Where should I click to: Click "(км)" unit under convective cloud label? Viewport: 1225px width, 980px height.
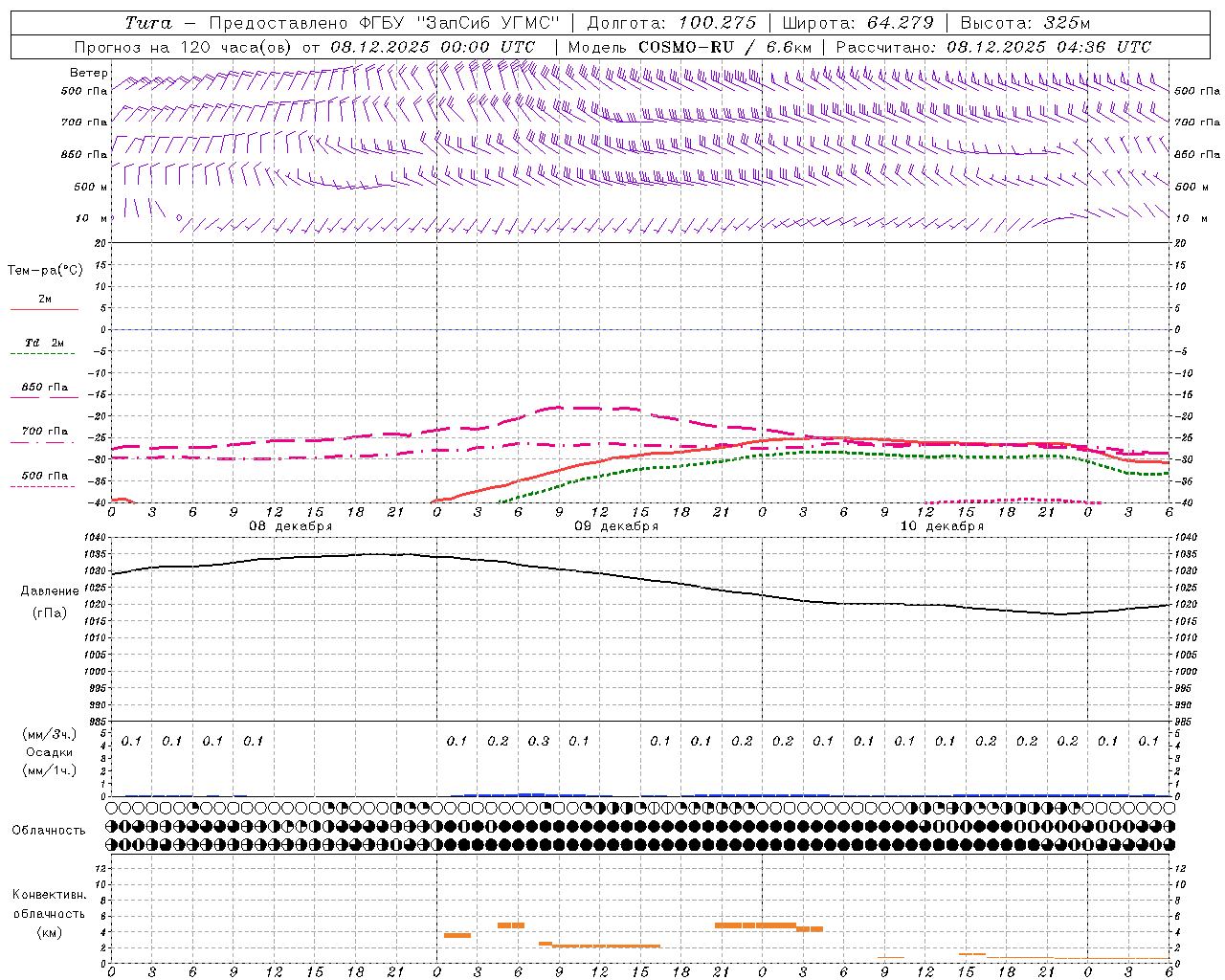[x=49, y=932]
